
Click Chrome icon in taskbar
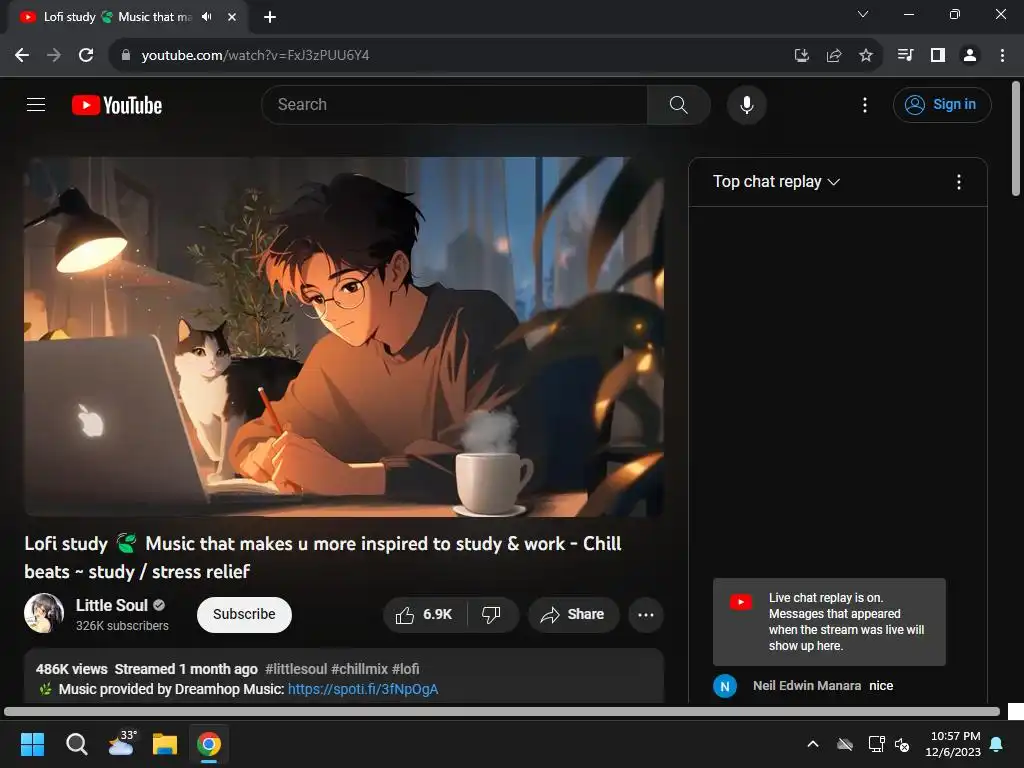click(209, 744)
